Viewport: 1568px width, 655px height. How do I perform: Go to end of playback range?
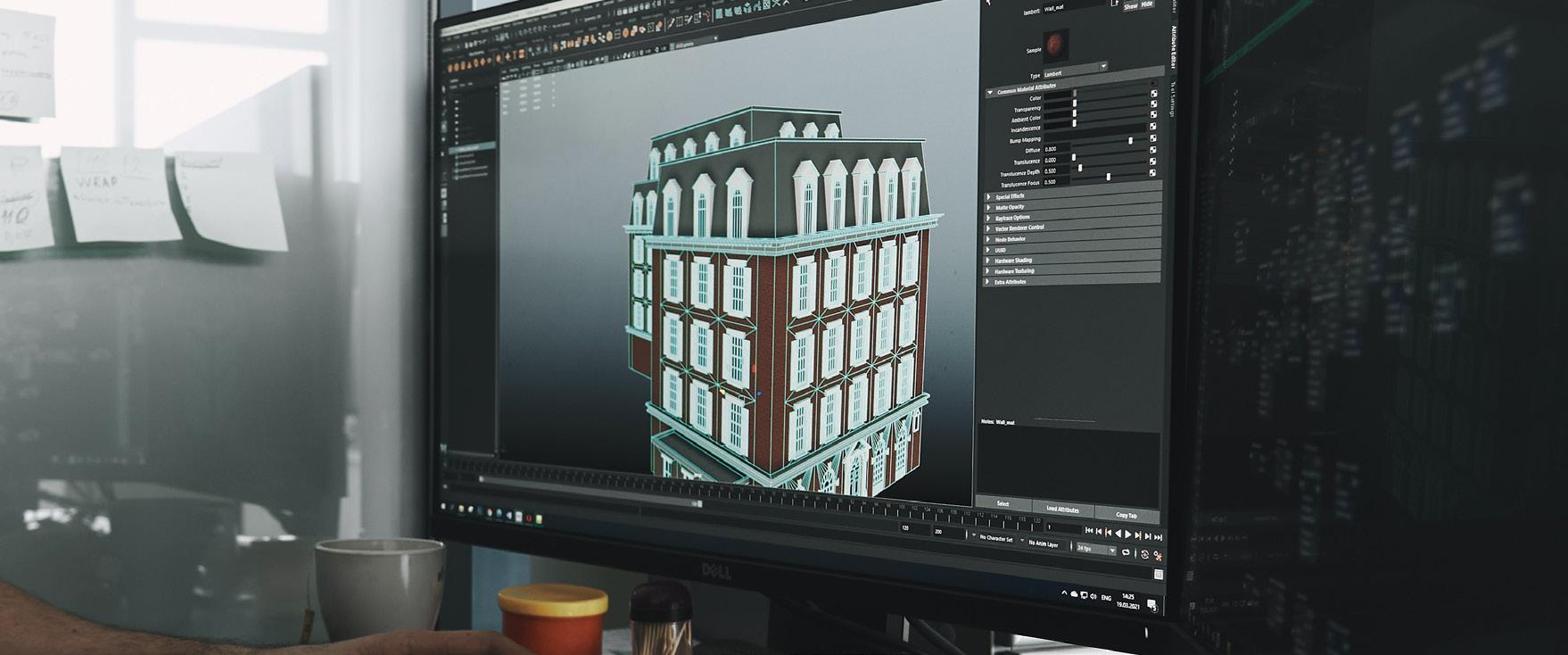pyautogui.click(x=1158, y=537)
